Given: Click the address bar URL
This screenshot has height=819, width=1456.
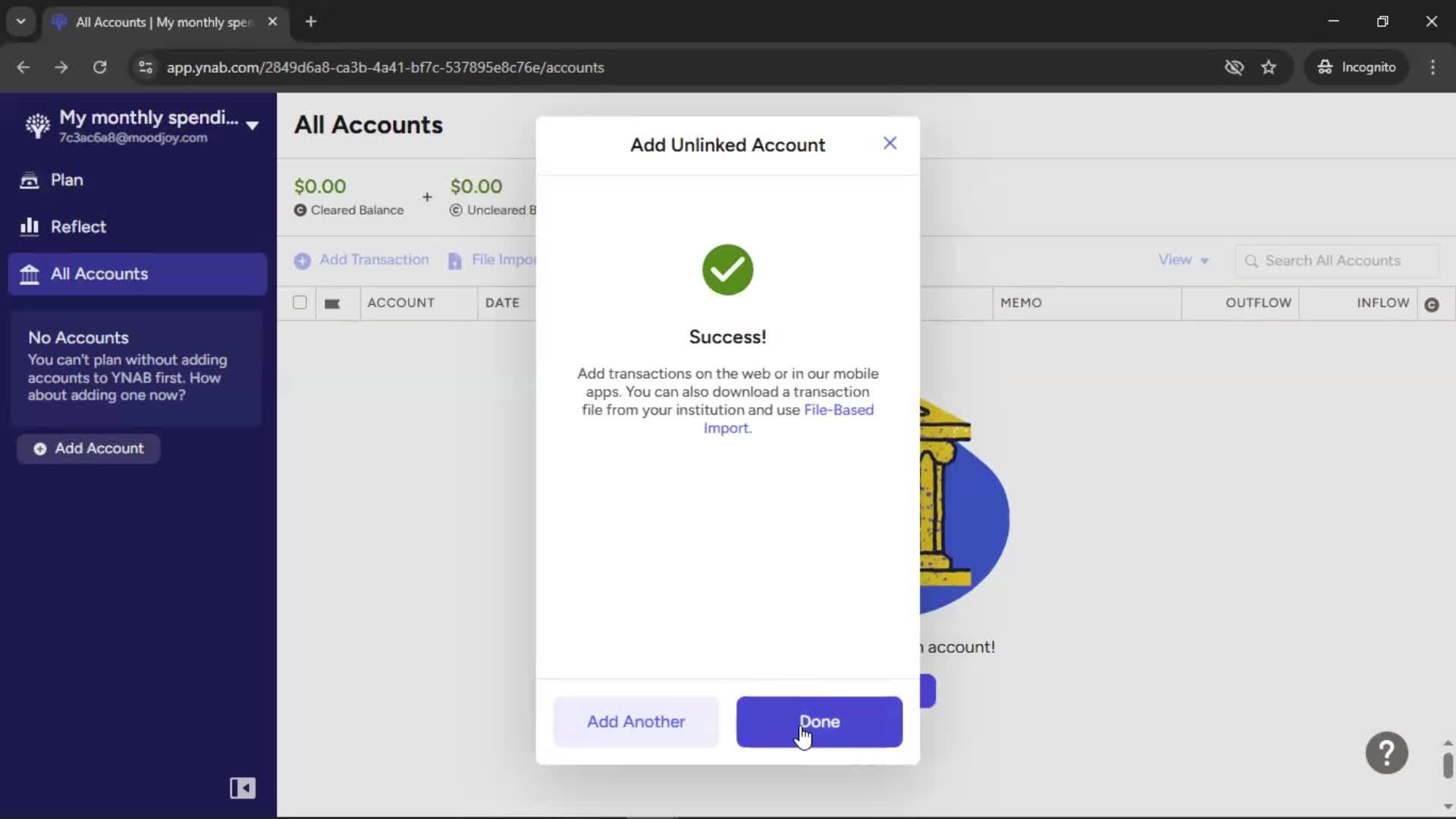Looking at the screenshot, I should 385,67.
